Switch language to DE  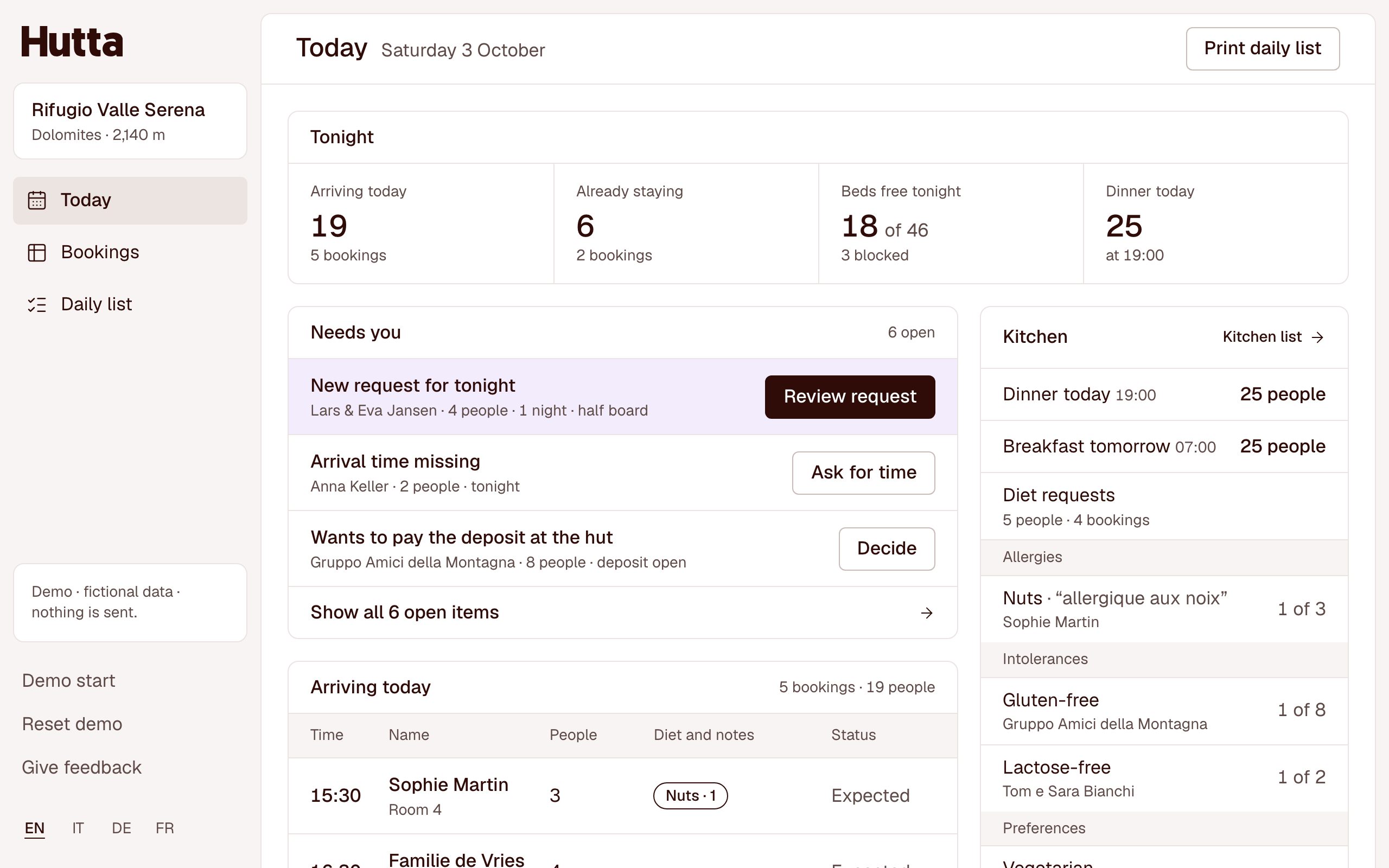tap(121, 828)
